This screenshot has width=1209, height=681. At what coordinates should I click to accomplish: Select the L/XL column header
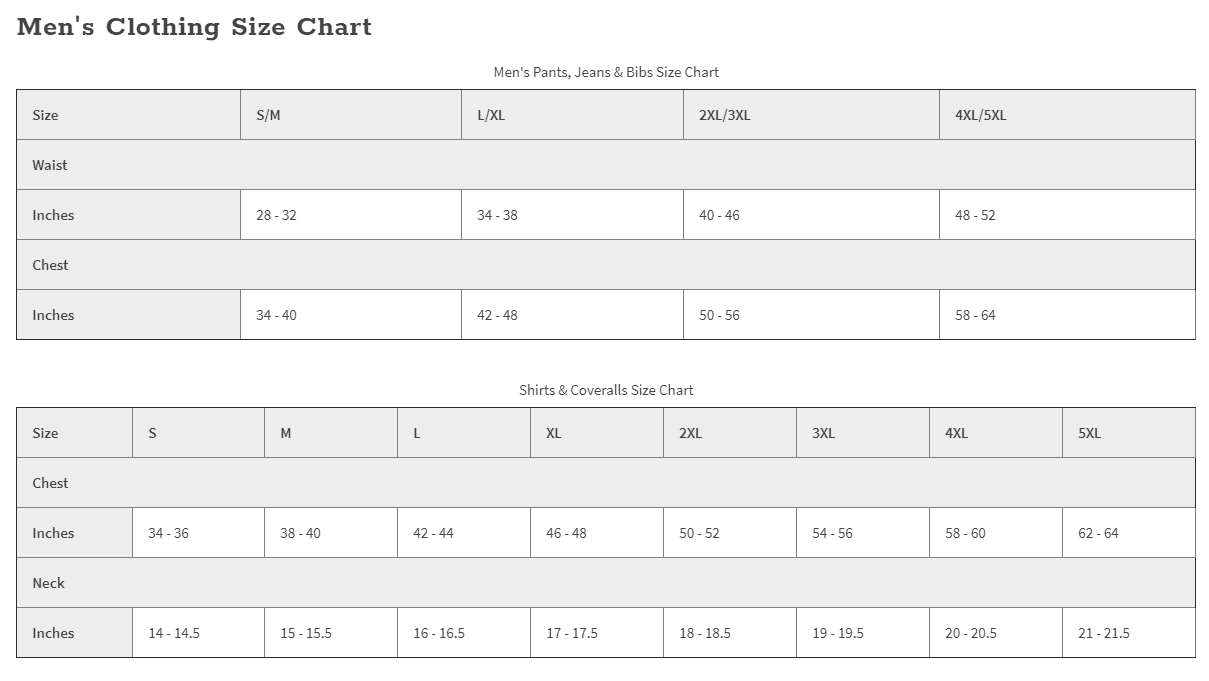click(x=491, y=115)
